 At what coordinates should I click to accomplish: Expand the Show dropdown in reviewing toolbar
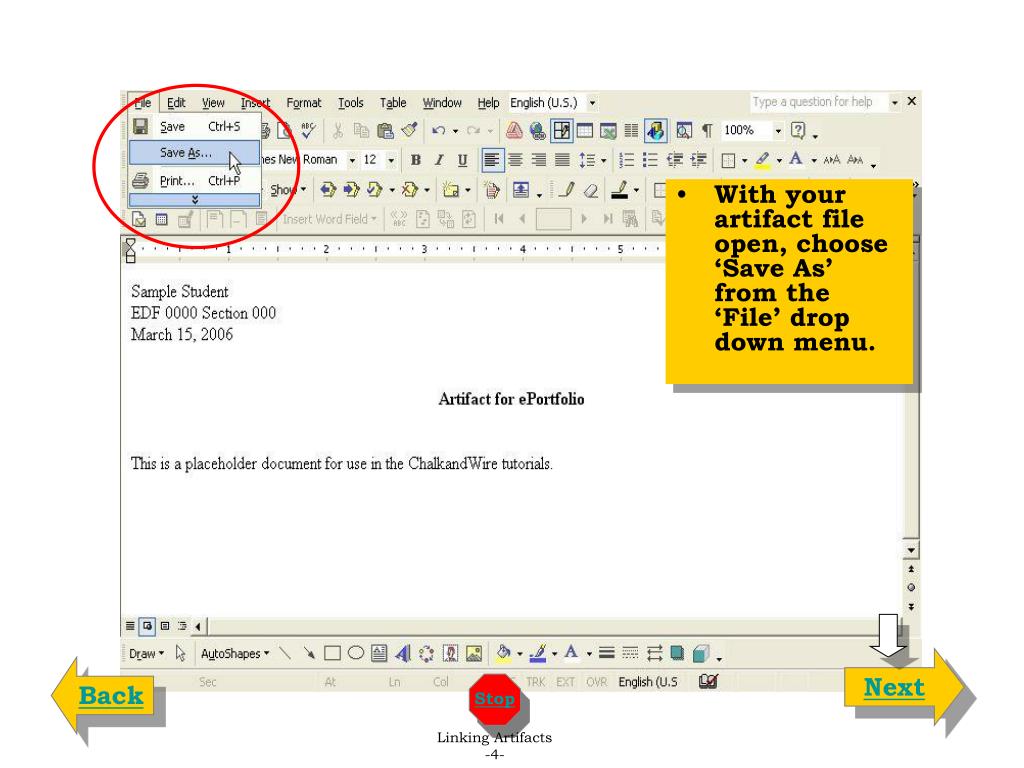[x=288, y=190]
